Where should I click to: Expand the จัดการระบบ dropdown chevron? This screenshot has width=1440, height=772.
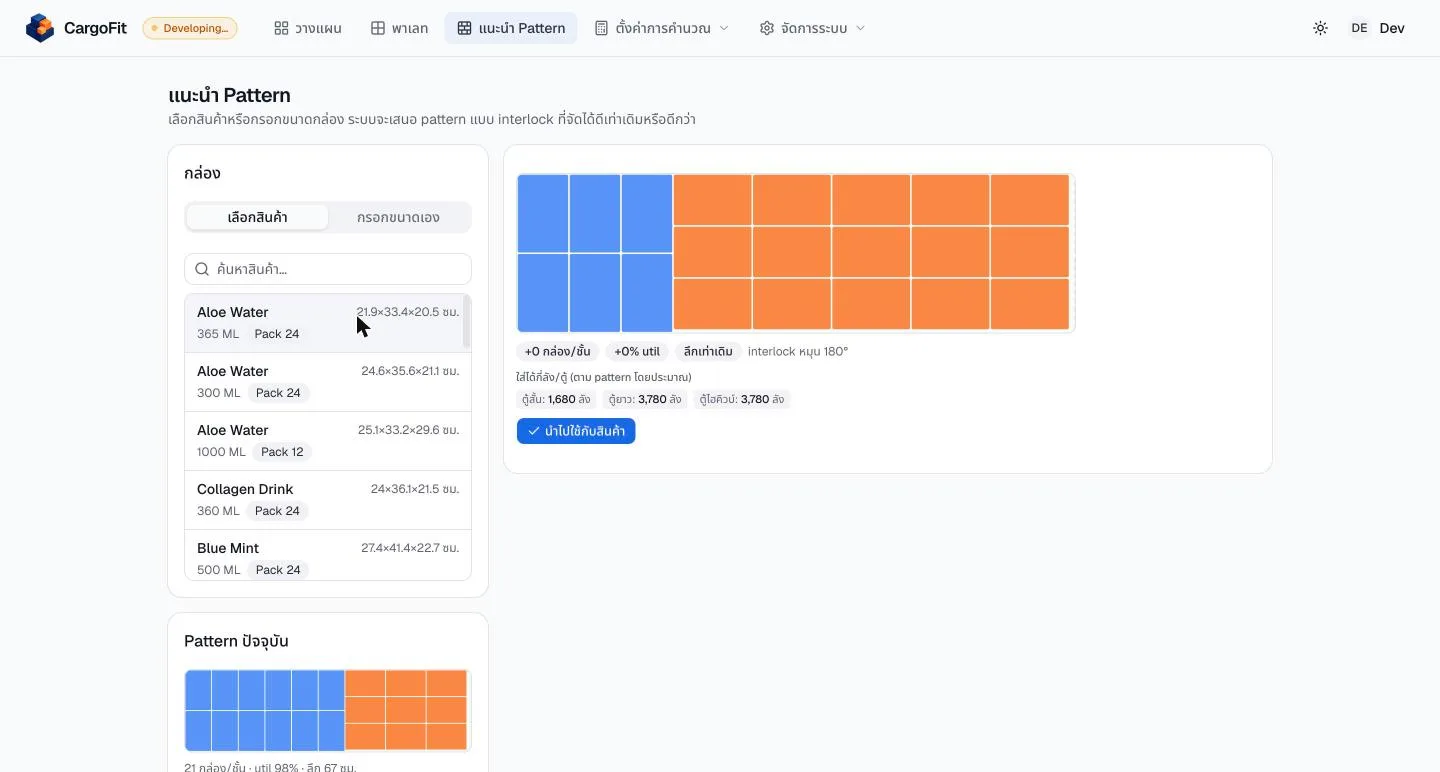pyautogui.click(x=860, y=28)
